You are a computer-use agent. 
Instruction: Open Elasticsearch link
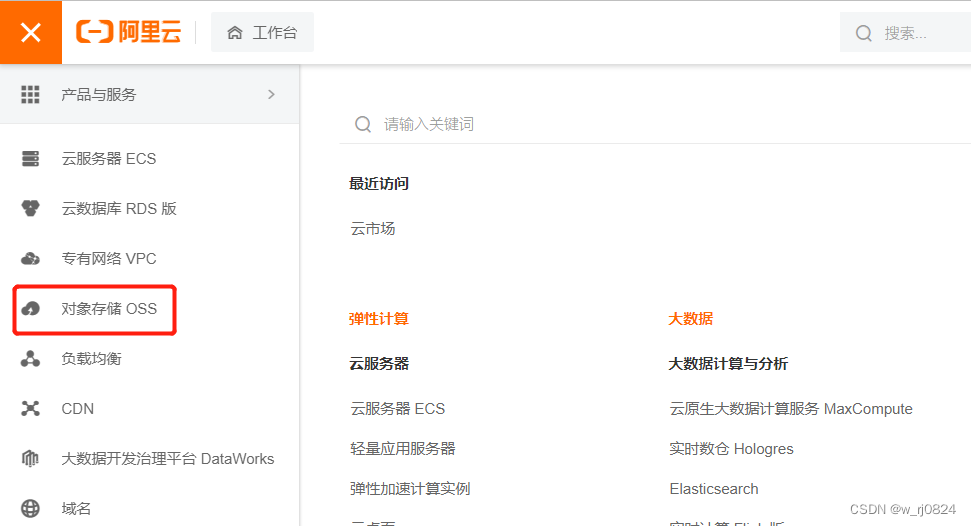point(714,489)
